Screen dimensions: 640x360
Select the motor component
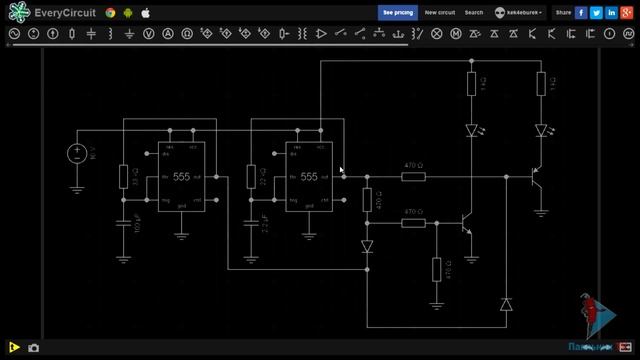click(456, 33)
